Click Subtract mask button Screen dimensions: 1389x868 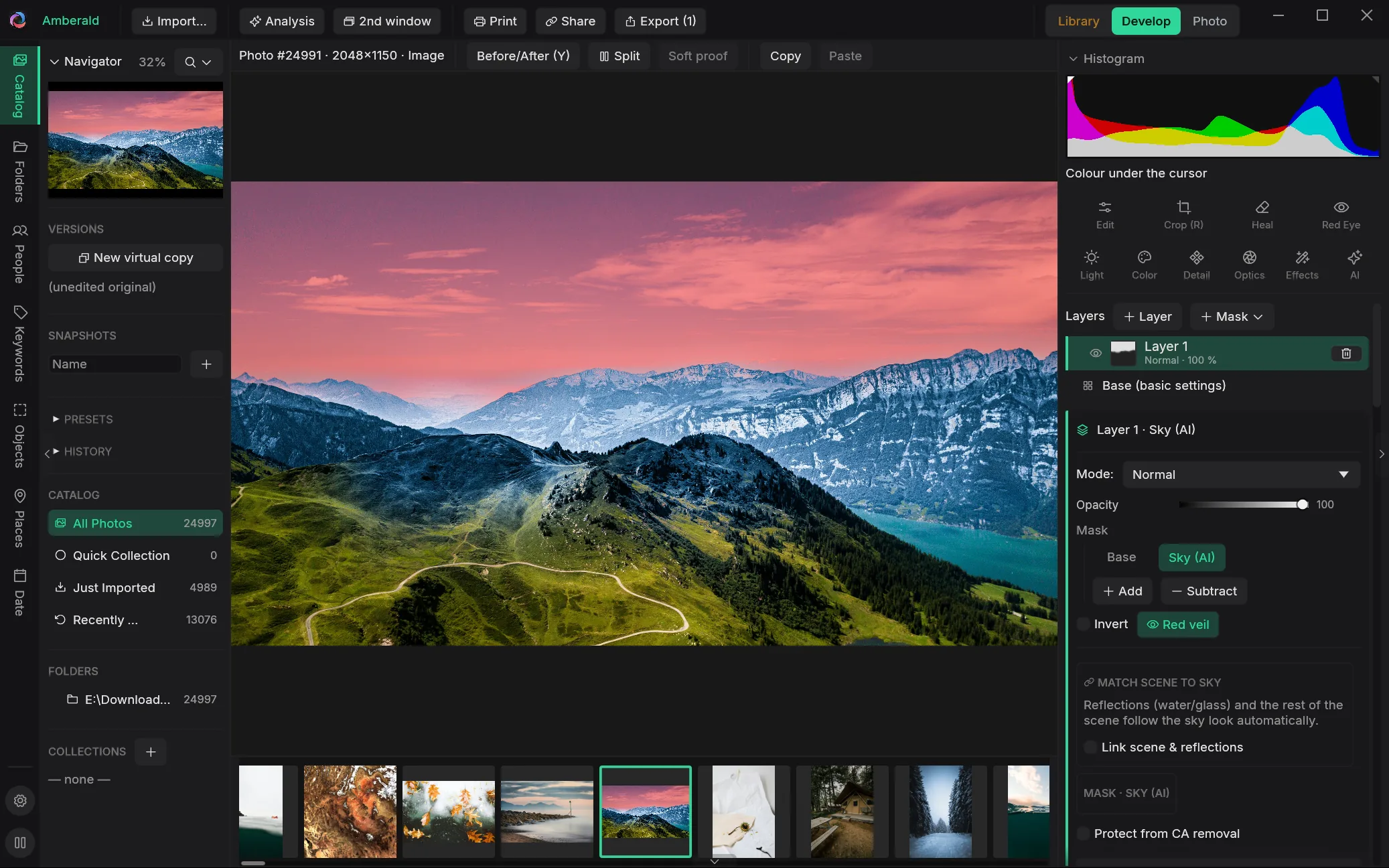[1204, 591]
